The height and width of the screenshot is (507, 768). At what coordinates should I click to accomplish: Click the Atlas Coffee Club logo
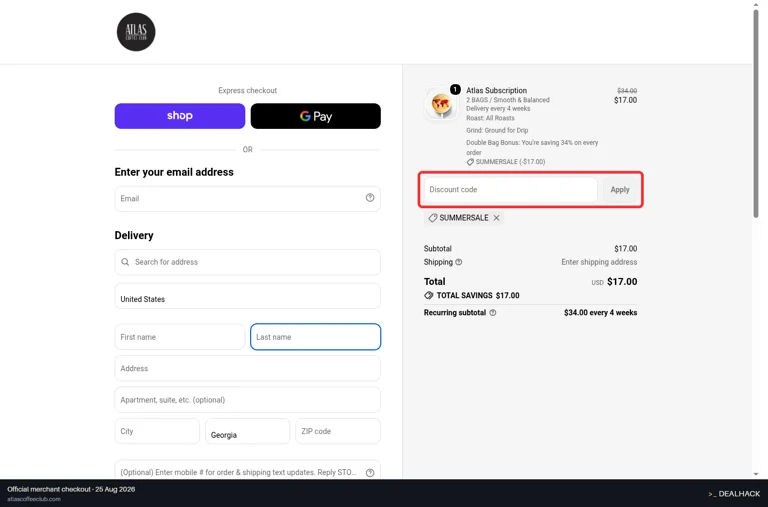click(x=136, y=32)
